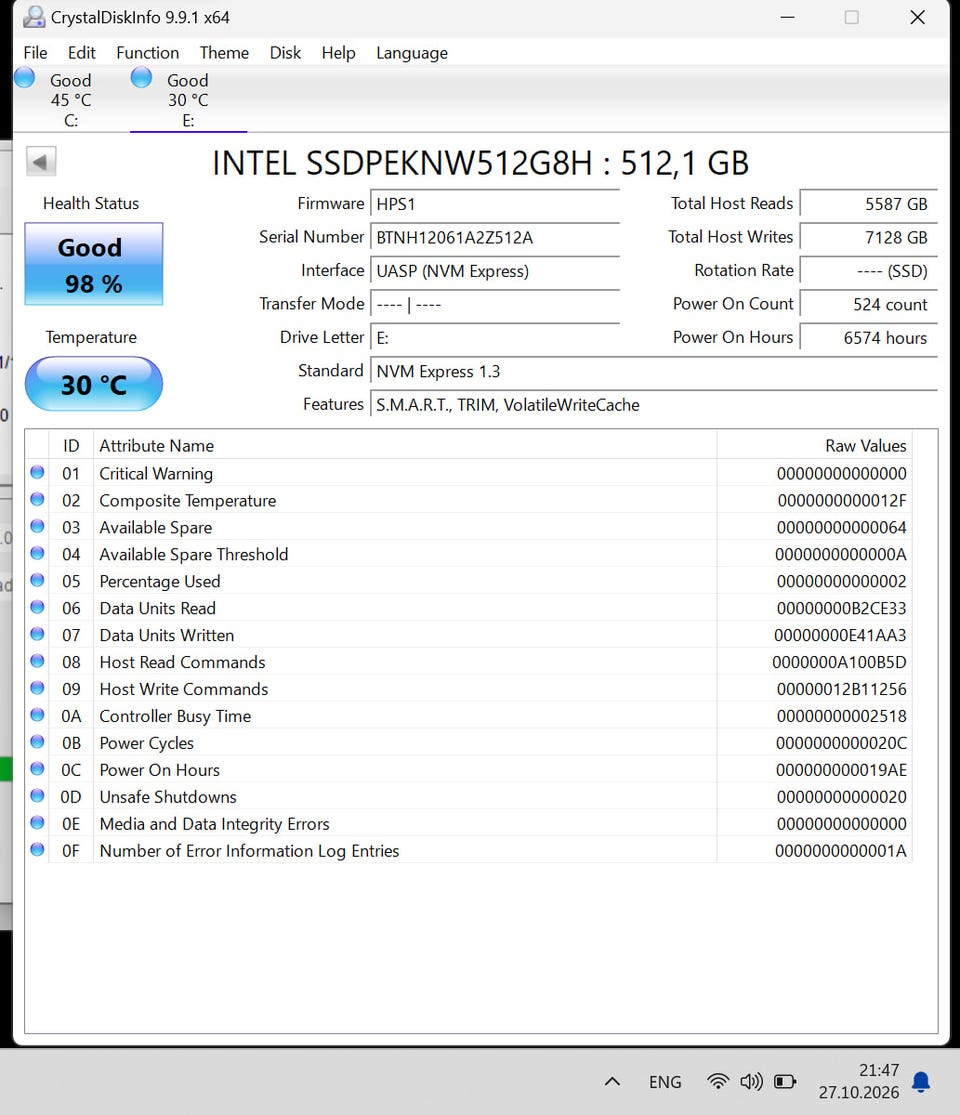Click the Serial Number field
Screen dimensions: 960x1115
point(495,238)
